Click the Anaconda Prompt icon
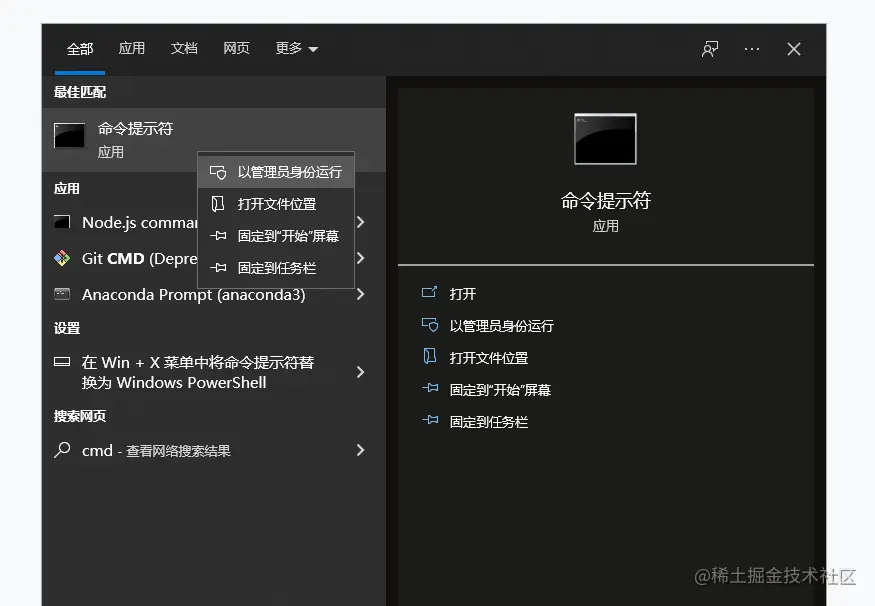The height and width of the screenshot is (606, 875). point(62,294)
